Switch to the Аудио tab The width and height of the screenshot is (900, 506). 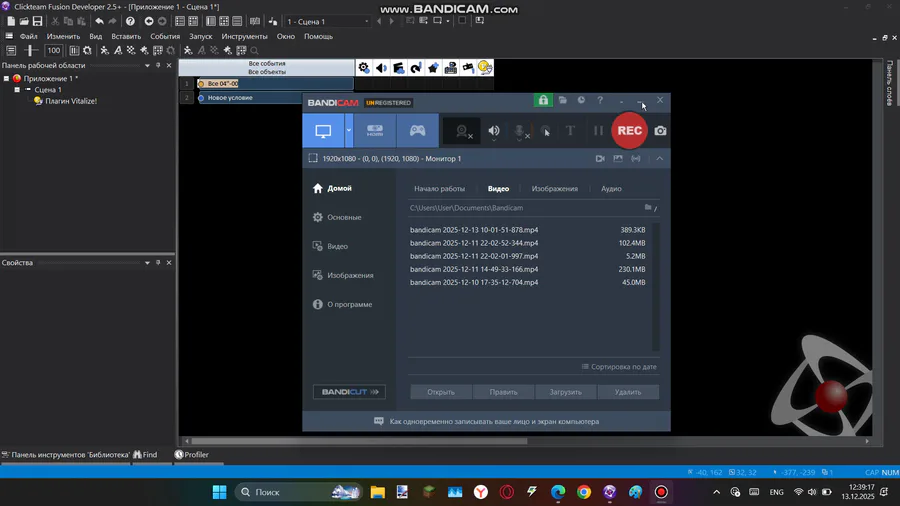click(x=611, y=189)
